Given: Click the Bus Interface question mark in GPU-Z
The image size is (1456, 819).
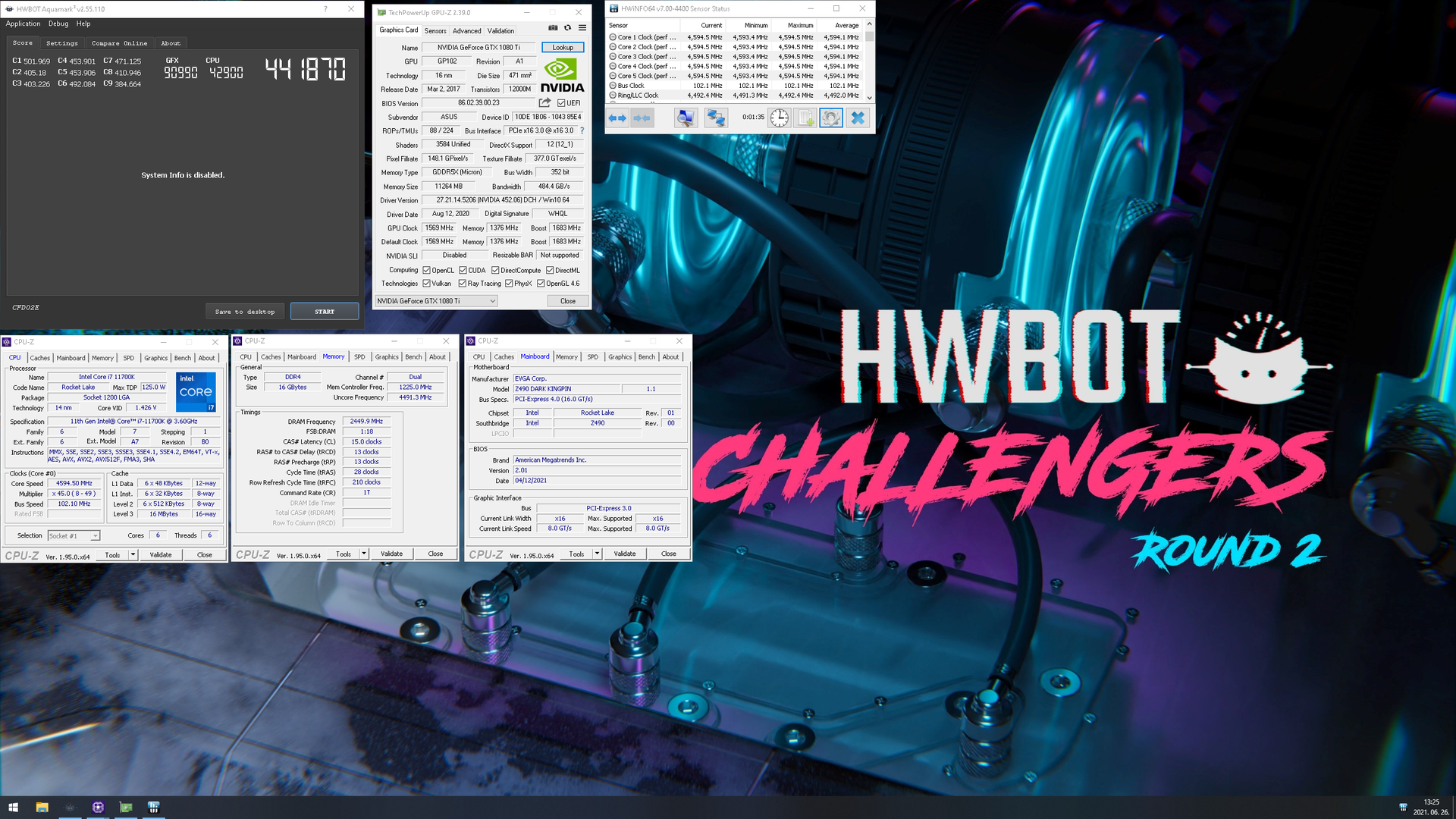Looking at the screenshot, I should [x=582, y=130].
